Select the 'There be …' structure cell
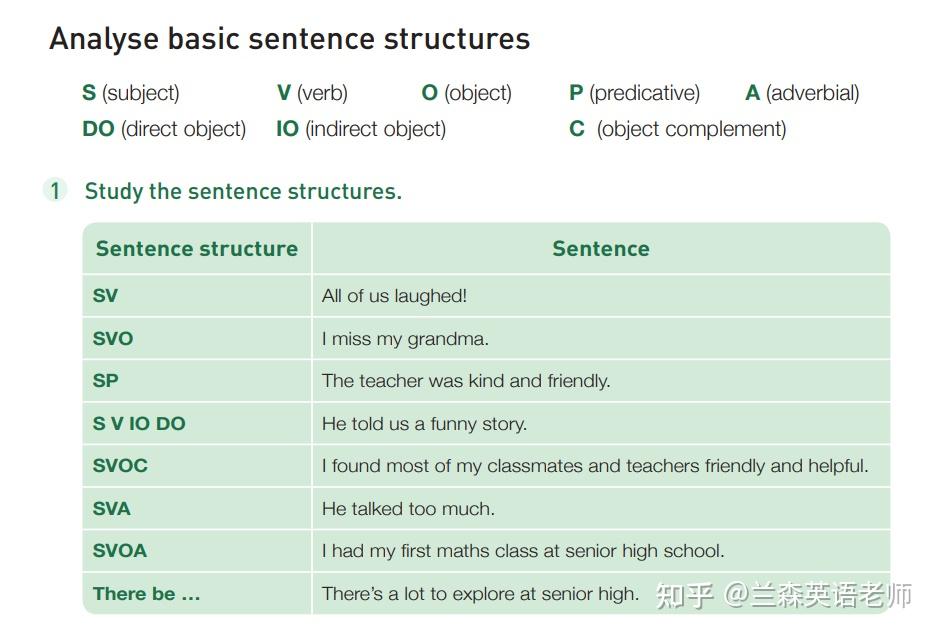Screen dimensions: 936x634 tap(147, 594)
